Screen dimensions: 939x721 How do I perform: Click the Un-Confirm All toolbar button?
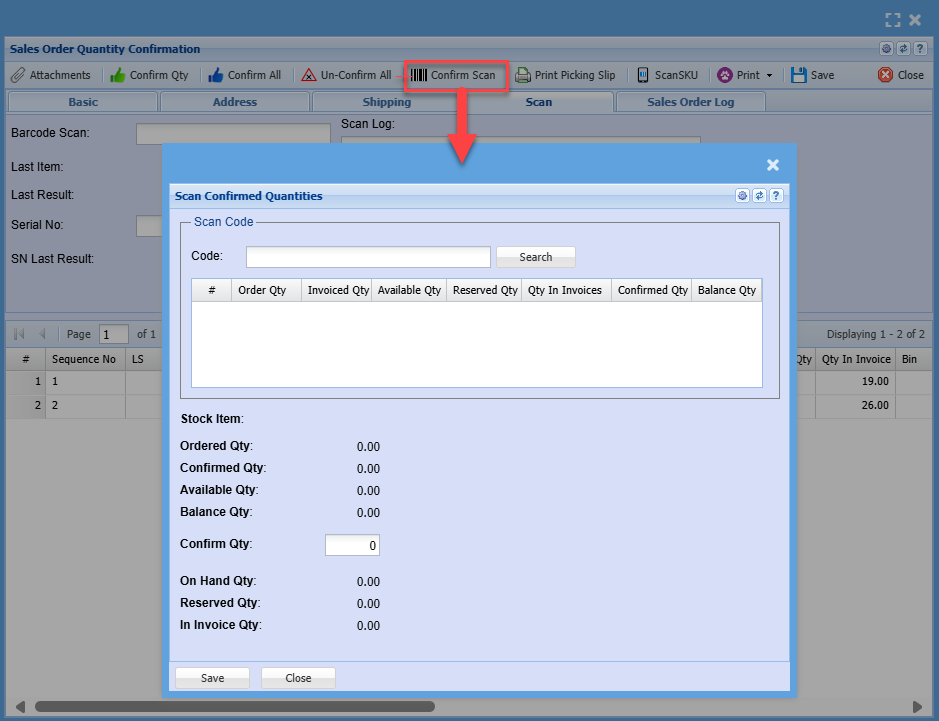coord(346,75)
